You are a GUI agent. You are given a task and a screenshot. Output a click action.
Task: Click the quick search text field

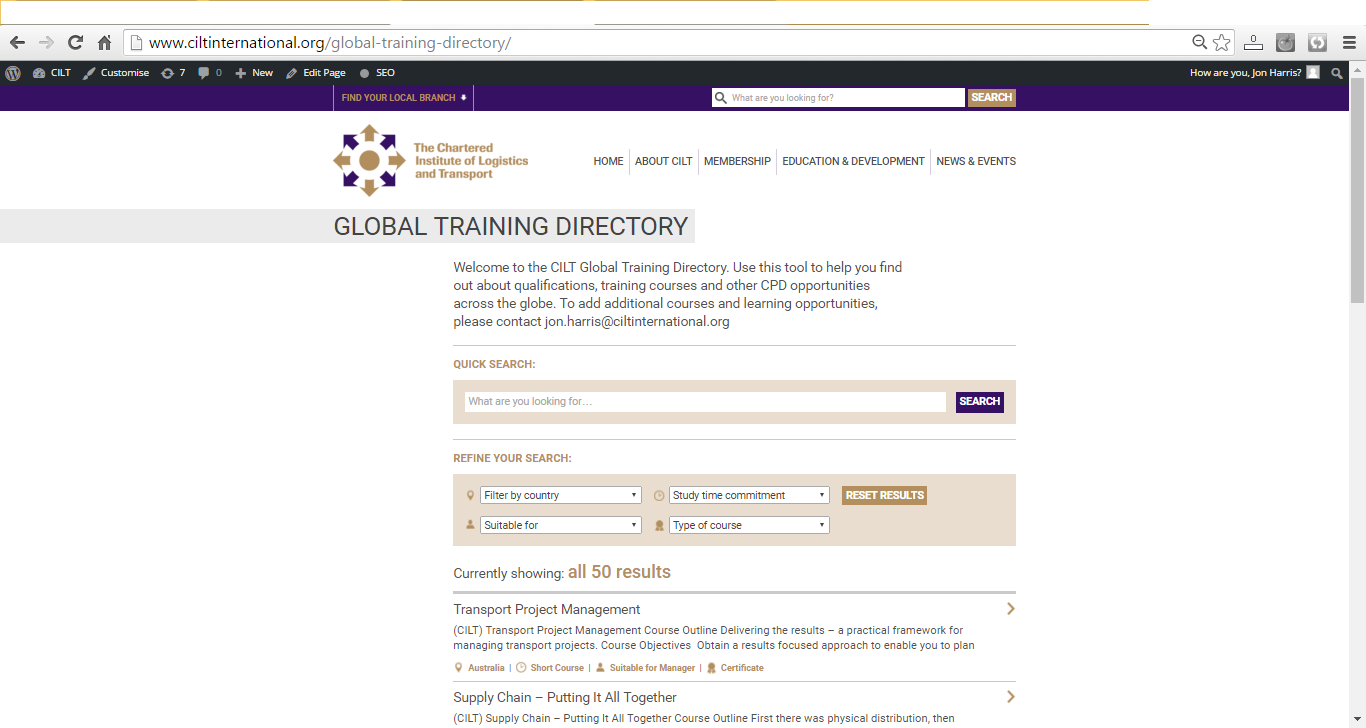[705, 401]
